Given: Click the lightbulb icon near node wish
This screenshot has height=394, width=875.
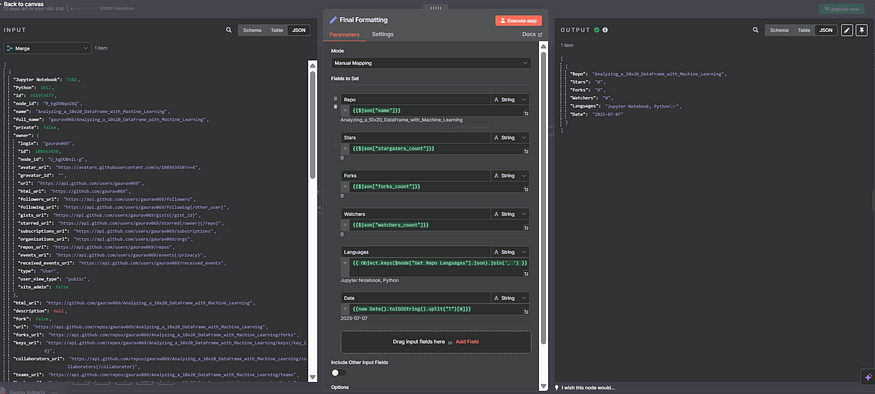Looking at the screenshot, I should pos(556,388).
